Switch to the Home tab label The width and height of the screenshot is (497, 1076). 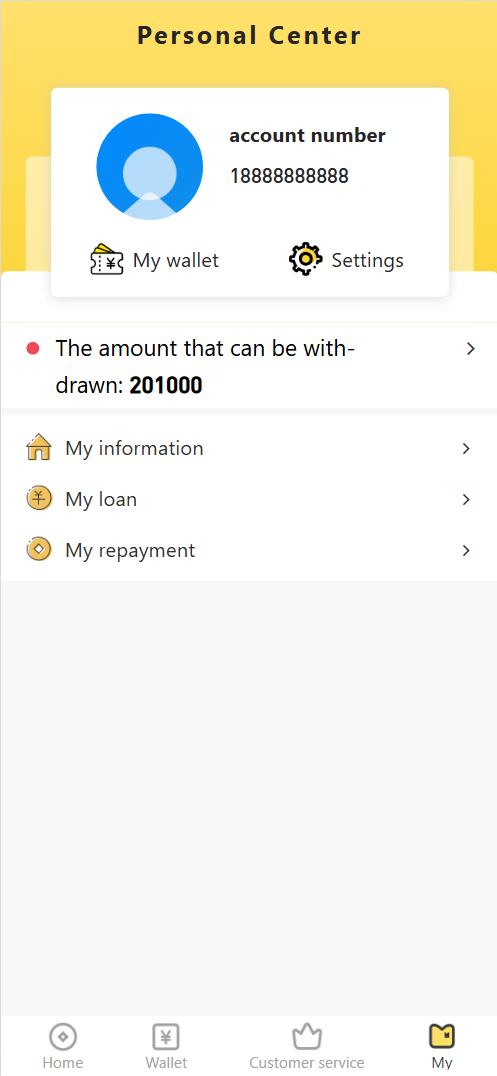pyautogui.click(x=63, y=1063)
